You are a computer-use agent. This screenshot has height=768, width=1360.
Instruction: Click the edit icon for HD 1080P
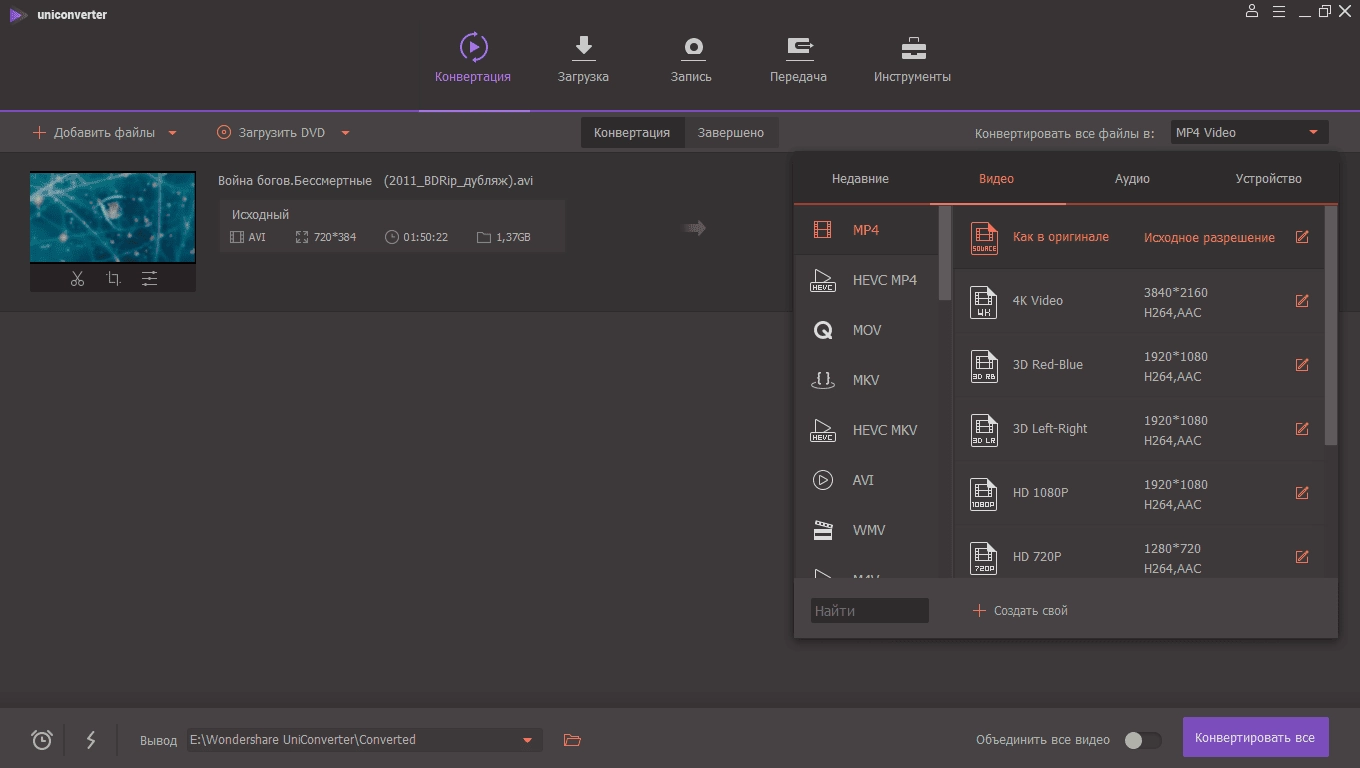pyautogui.click(x=1302, y=493)
